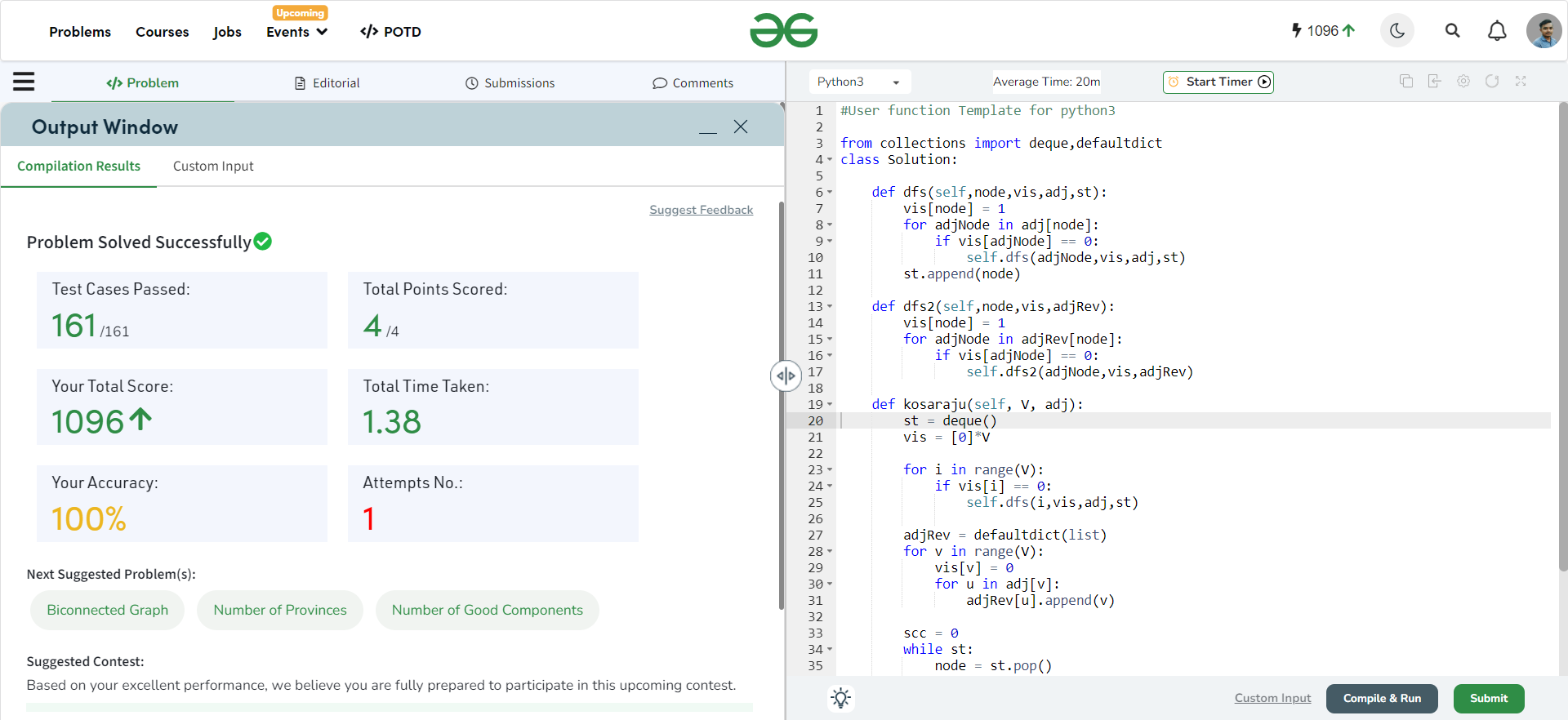Close the Output Window
Image resolution: width=1568 pixels, height=720 pixels.
click(x=741, y=127)
